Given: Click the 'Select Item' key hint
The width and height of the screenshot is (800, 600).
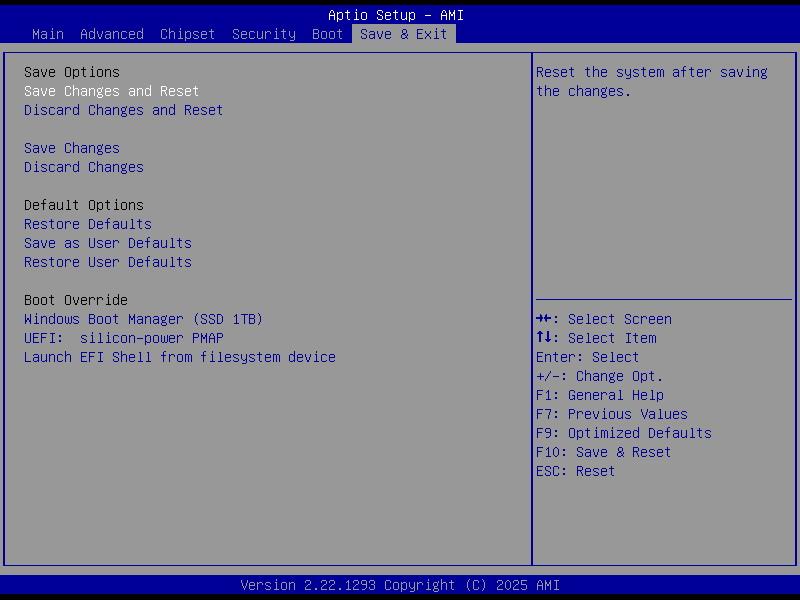Looking at the screenshot, I should [x=596, y=338].
